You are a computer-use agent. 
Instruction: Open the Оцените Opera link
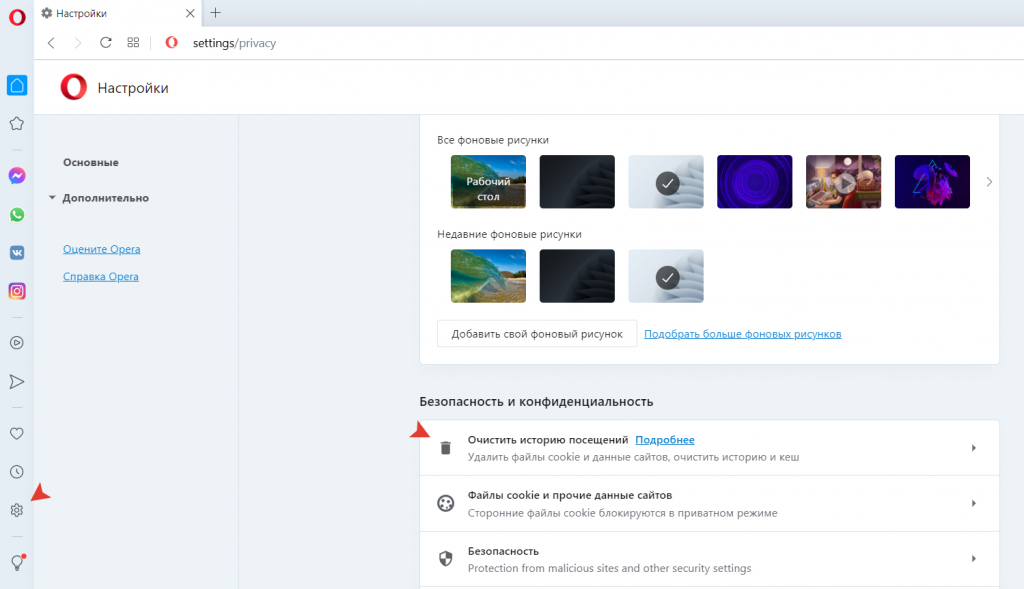(101, 249)
